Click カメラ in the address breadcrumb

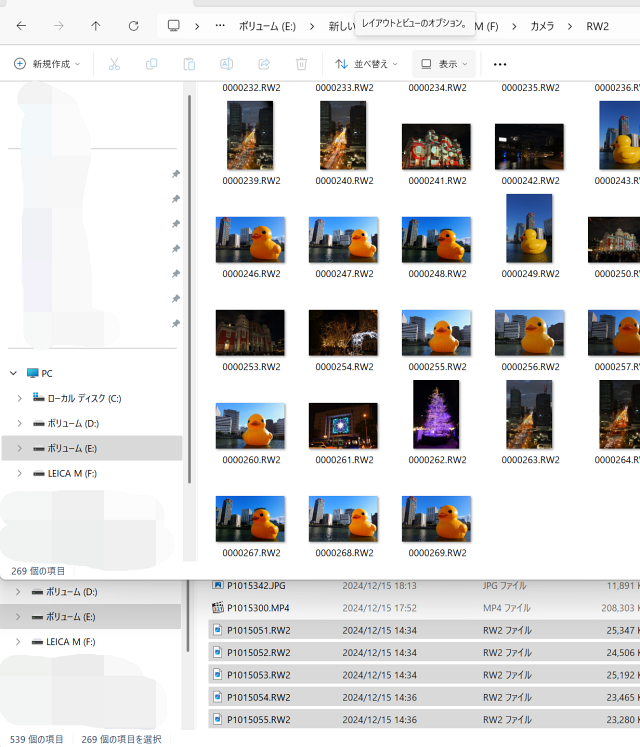542,26
